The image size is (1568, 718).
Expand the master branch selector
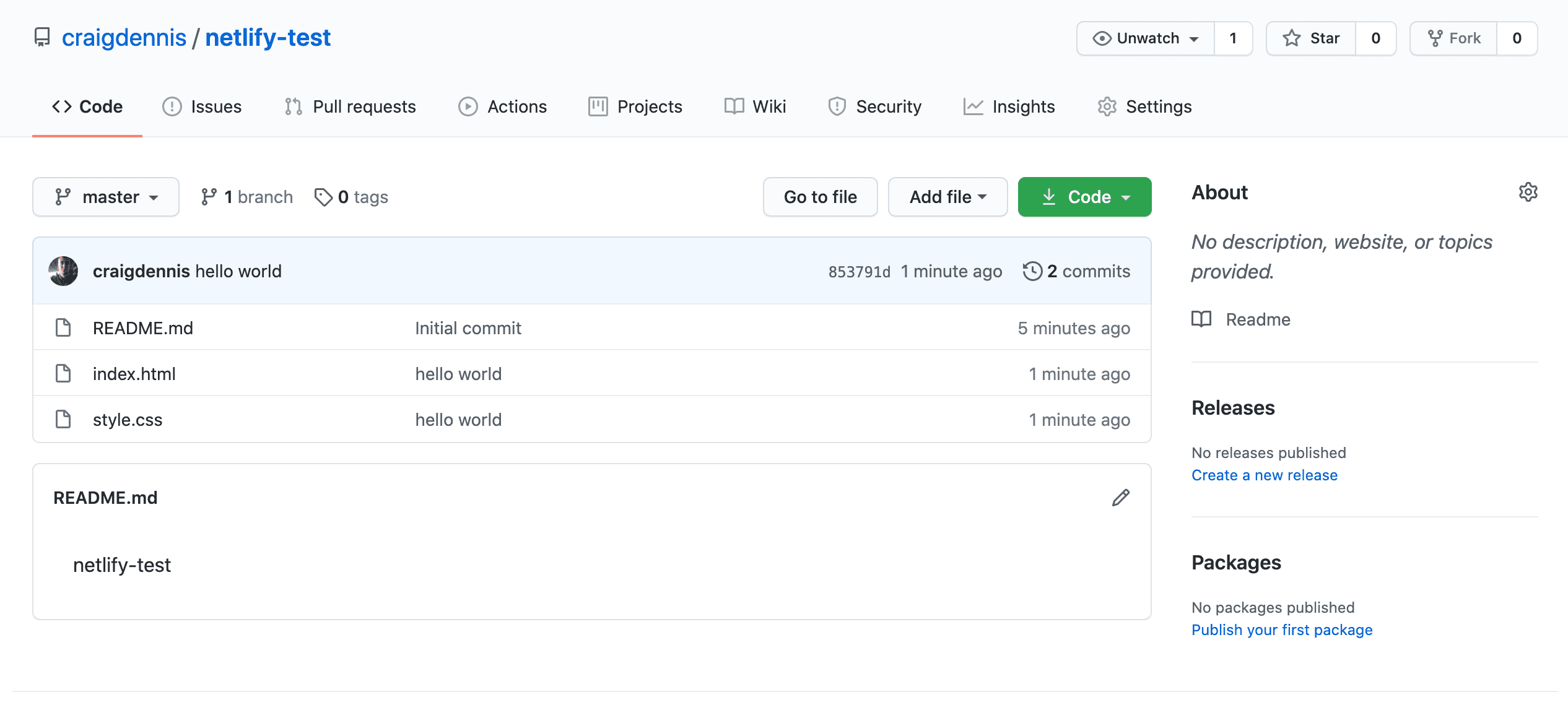click(106, 197)
